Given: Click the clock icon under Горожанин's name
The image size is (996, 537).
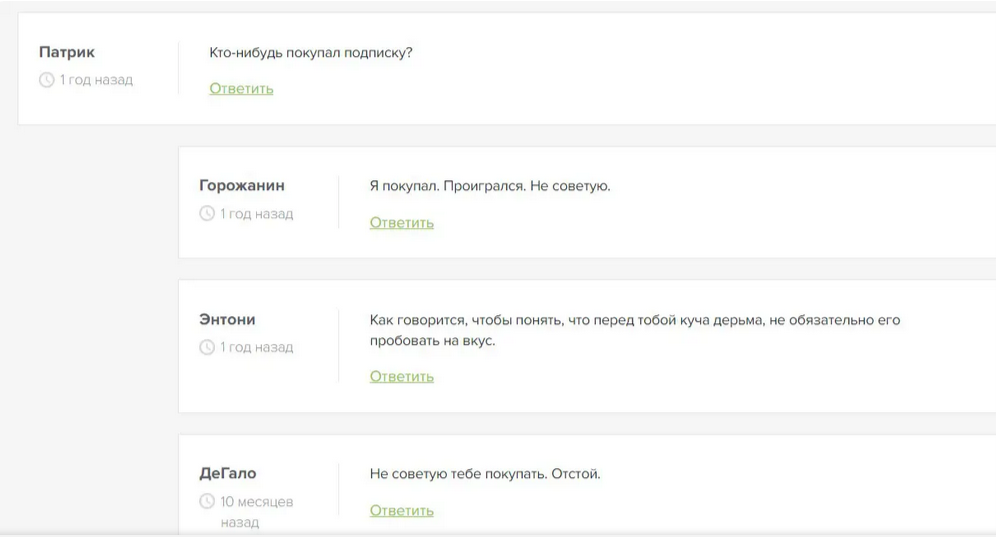Looking at the screenshot, I should pos(207,214).
